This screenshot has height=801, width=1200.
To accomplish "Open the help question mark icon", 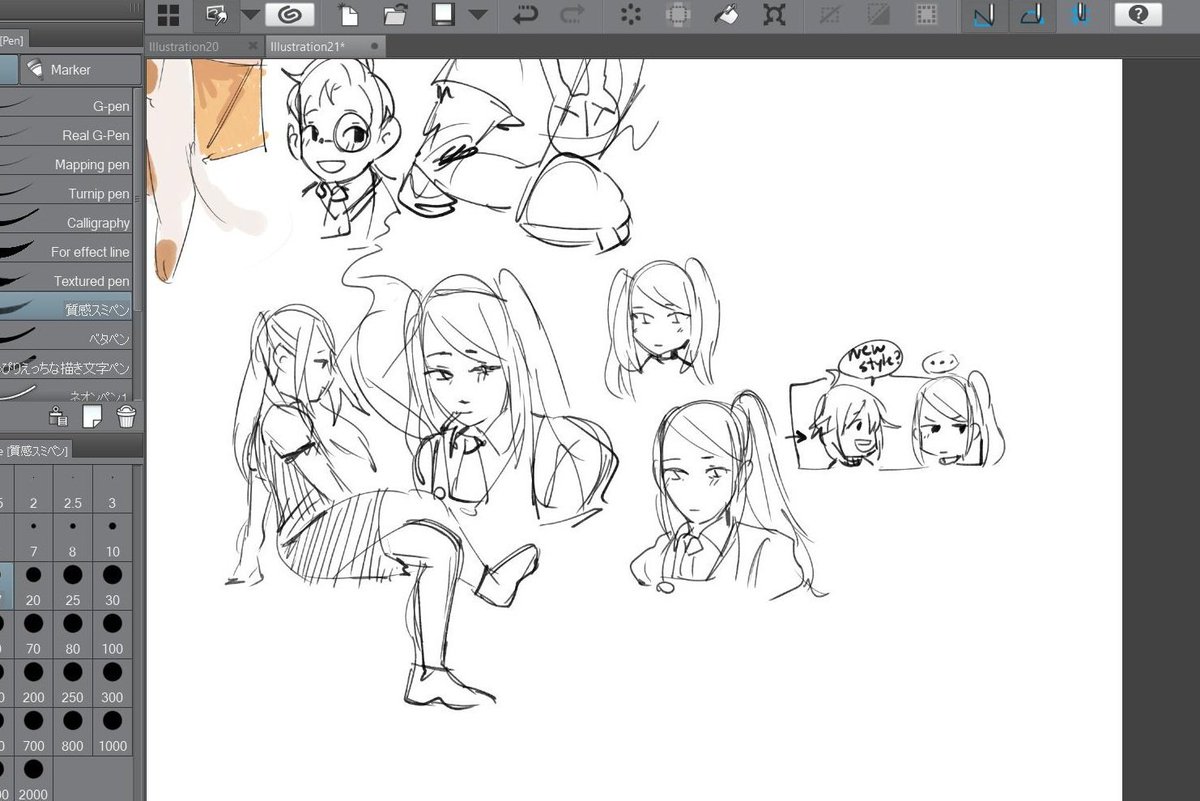I will pyautogui.click(x=1138, y=15).
